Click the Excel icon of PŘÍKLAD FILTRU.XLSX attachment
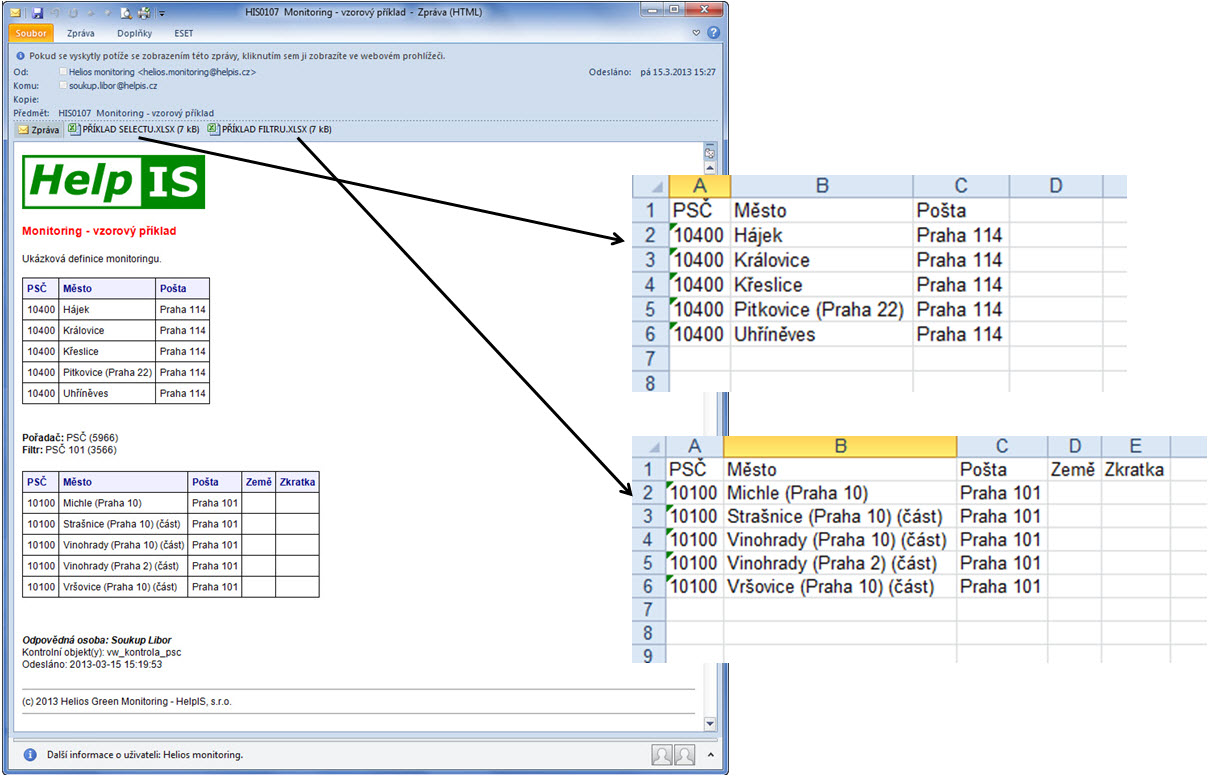The image size is (1214, 777). coord(213,129)
